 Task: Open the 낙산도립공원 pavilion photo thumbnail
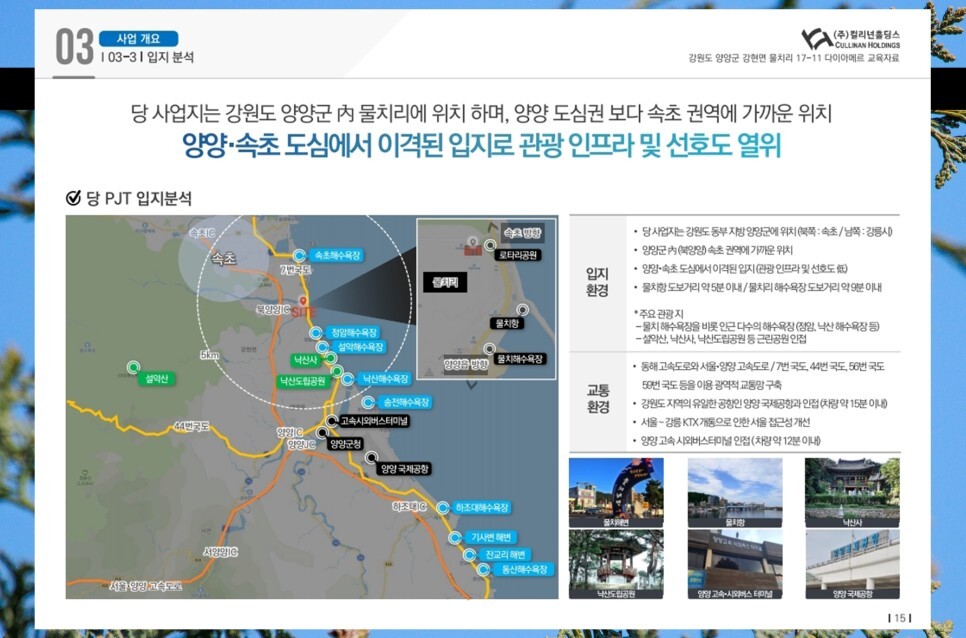[616, 564]
